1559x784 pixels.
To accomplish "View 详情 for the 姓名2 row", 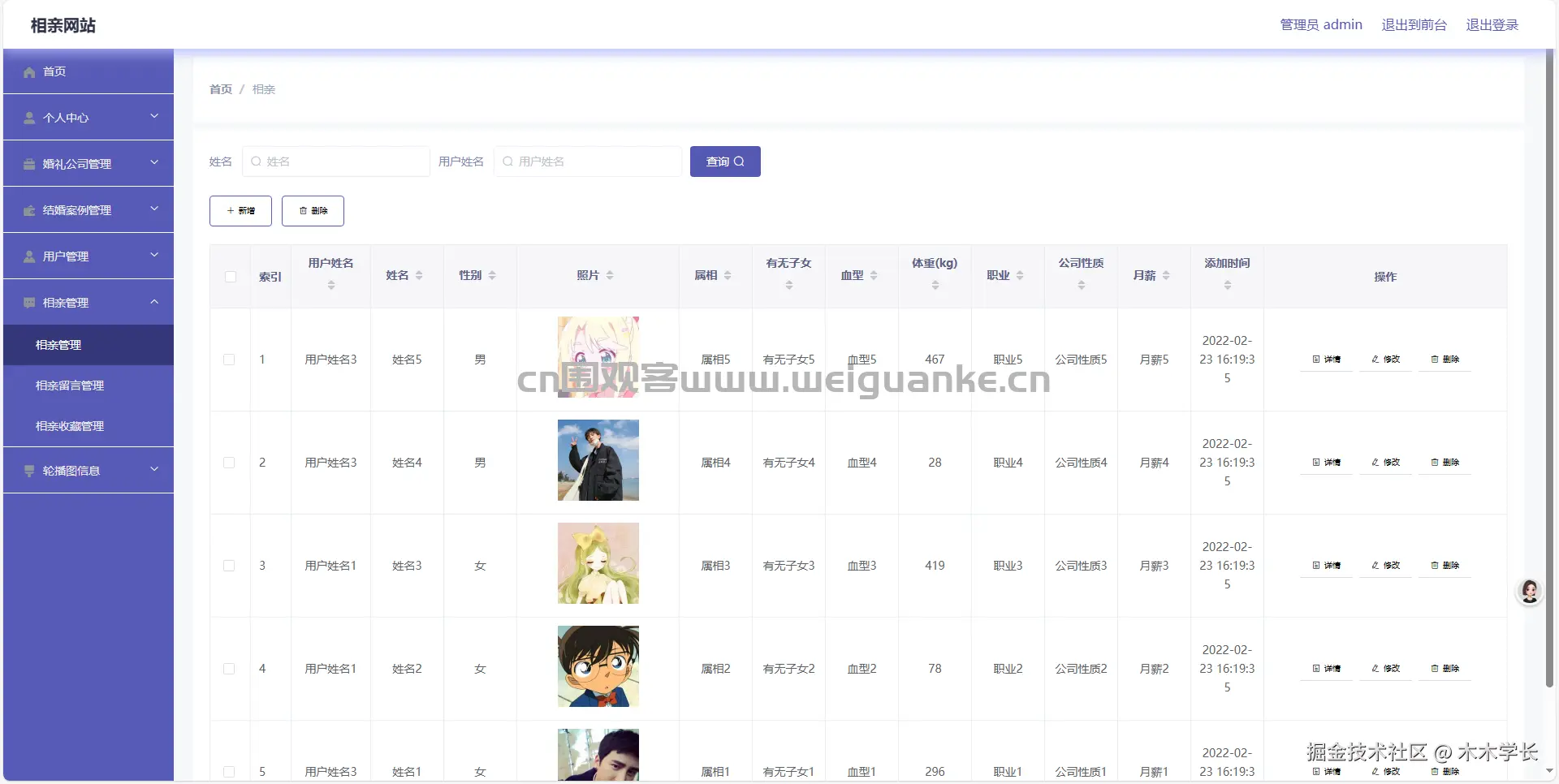I will pos(1327,669).
